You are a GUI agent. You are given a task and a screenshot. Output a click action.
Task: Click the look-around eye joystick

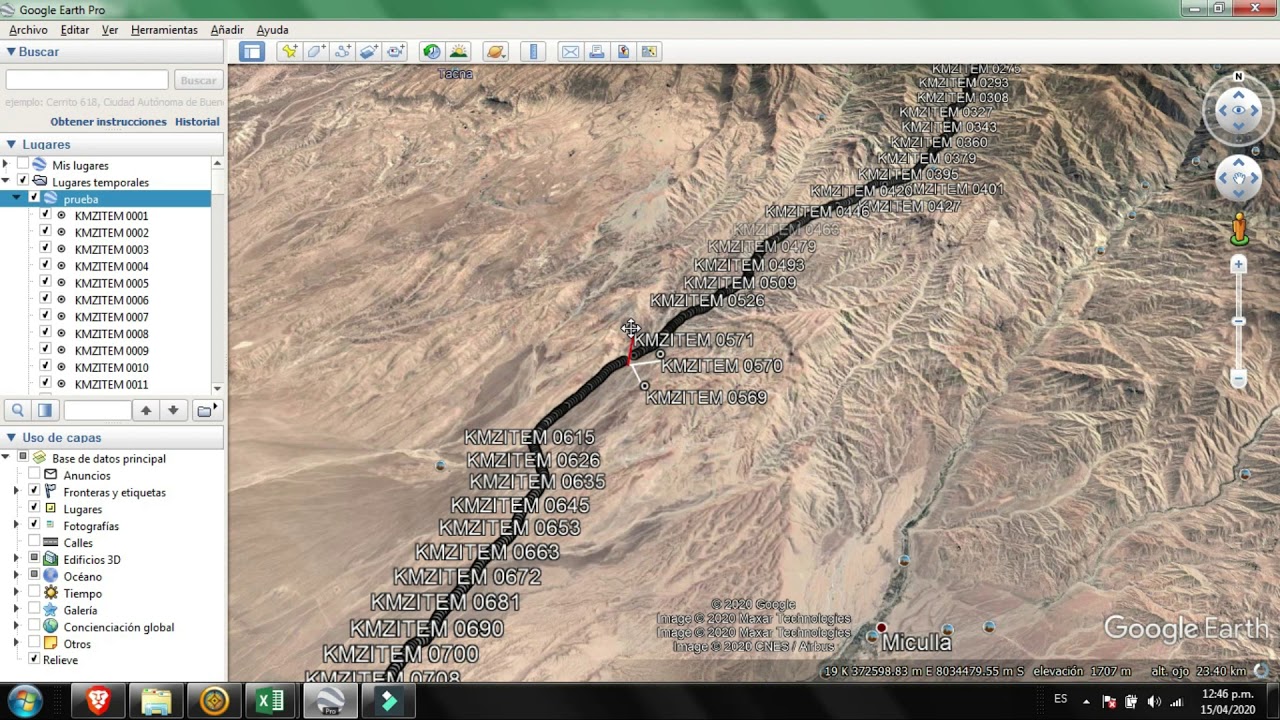[1238, 110]
